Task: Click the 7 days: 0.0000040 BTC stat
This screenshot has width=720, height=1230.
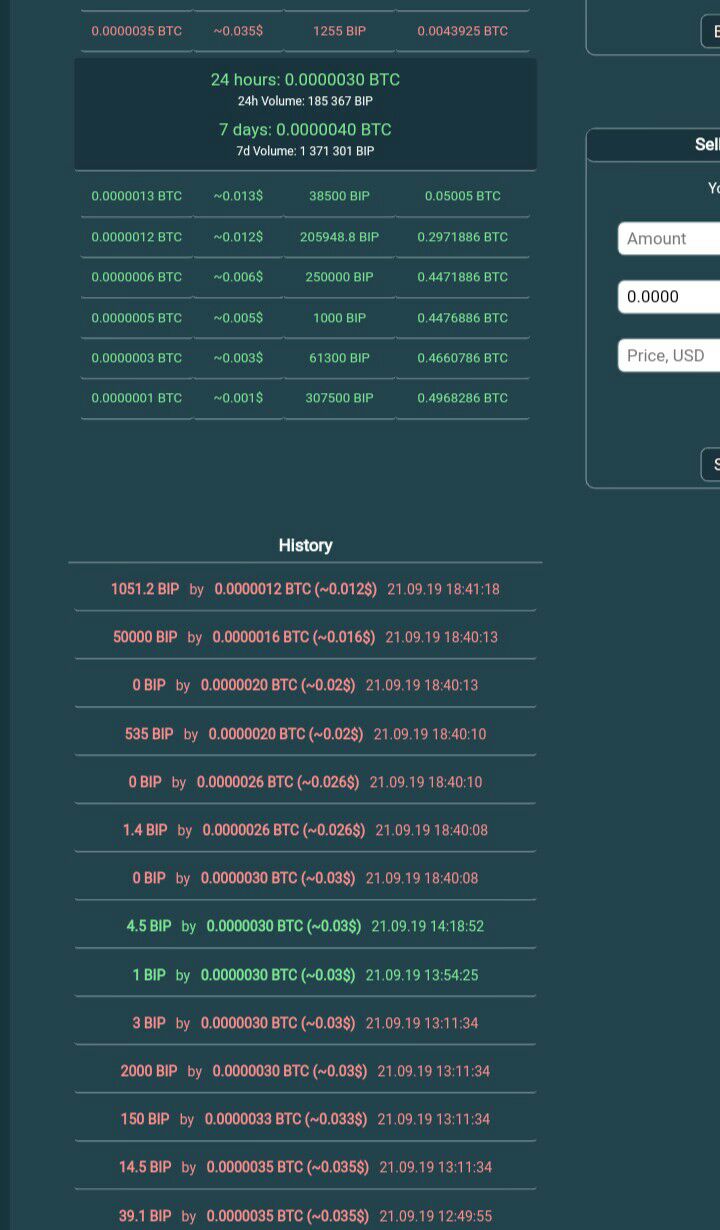Action: (x=305, y=129)
